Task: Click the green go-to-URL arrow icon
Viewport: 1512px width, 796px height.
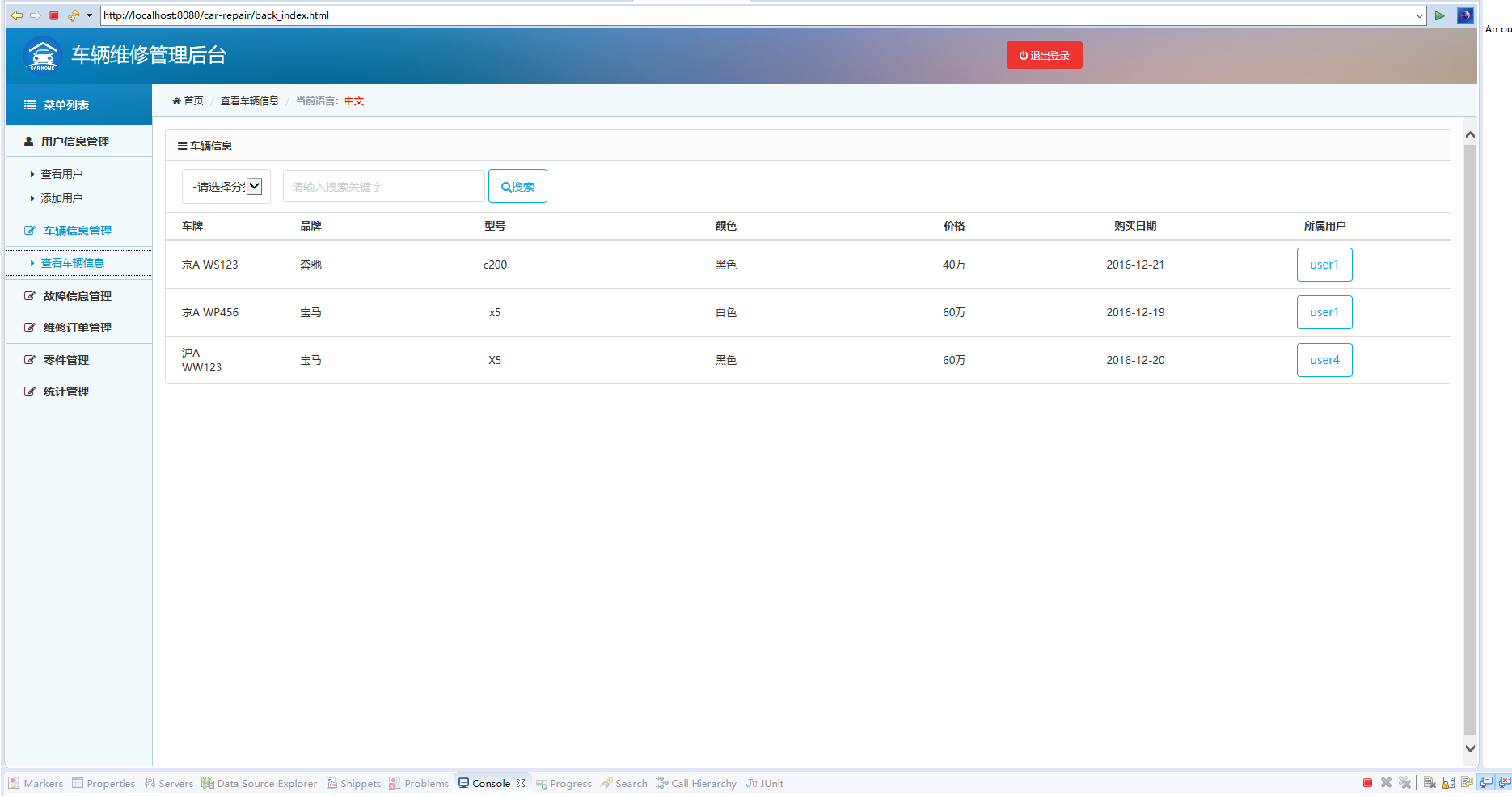Action: pos(1439,15)
